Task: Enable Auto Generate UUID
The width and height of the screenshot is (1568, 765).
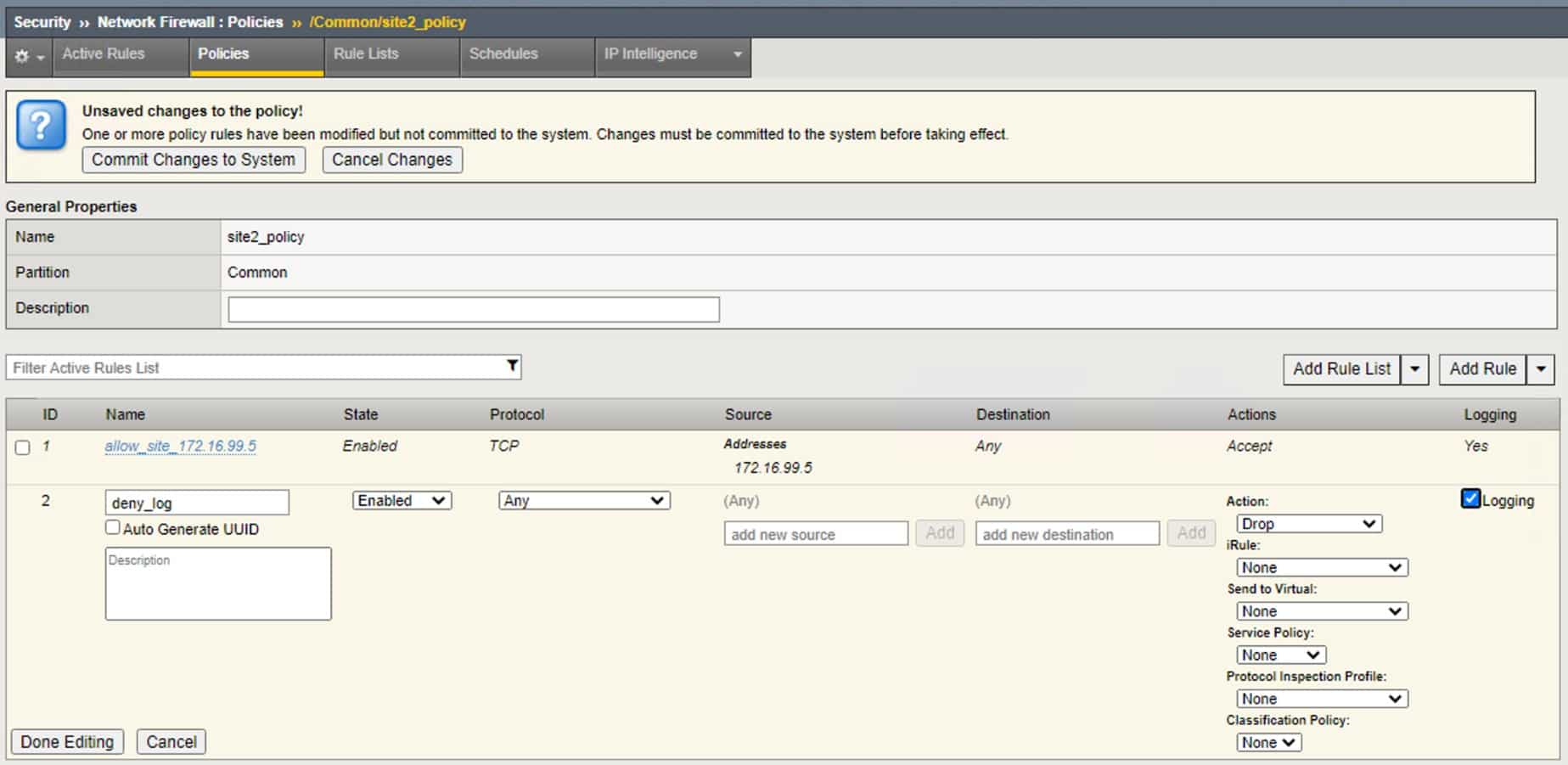Action: 111,526
